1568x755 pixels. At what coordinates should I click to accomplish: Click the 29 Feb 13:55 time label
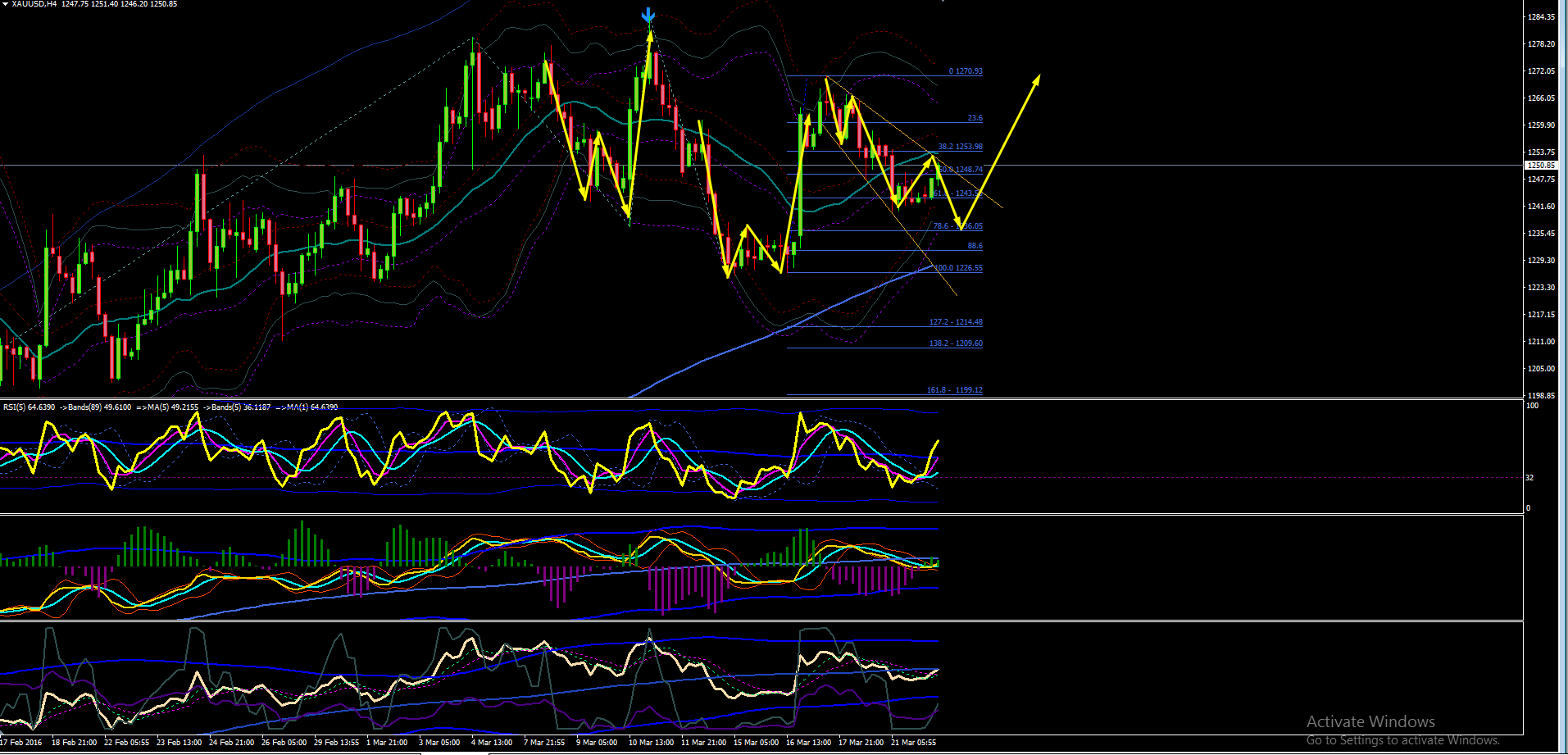(336, 743)
